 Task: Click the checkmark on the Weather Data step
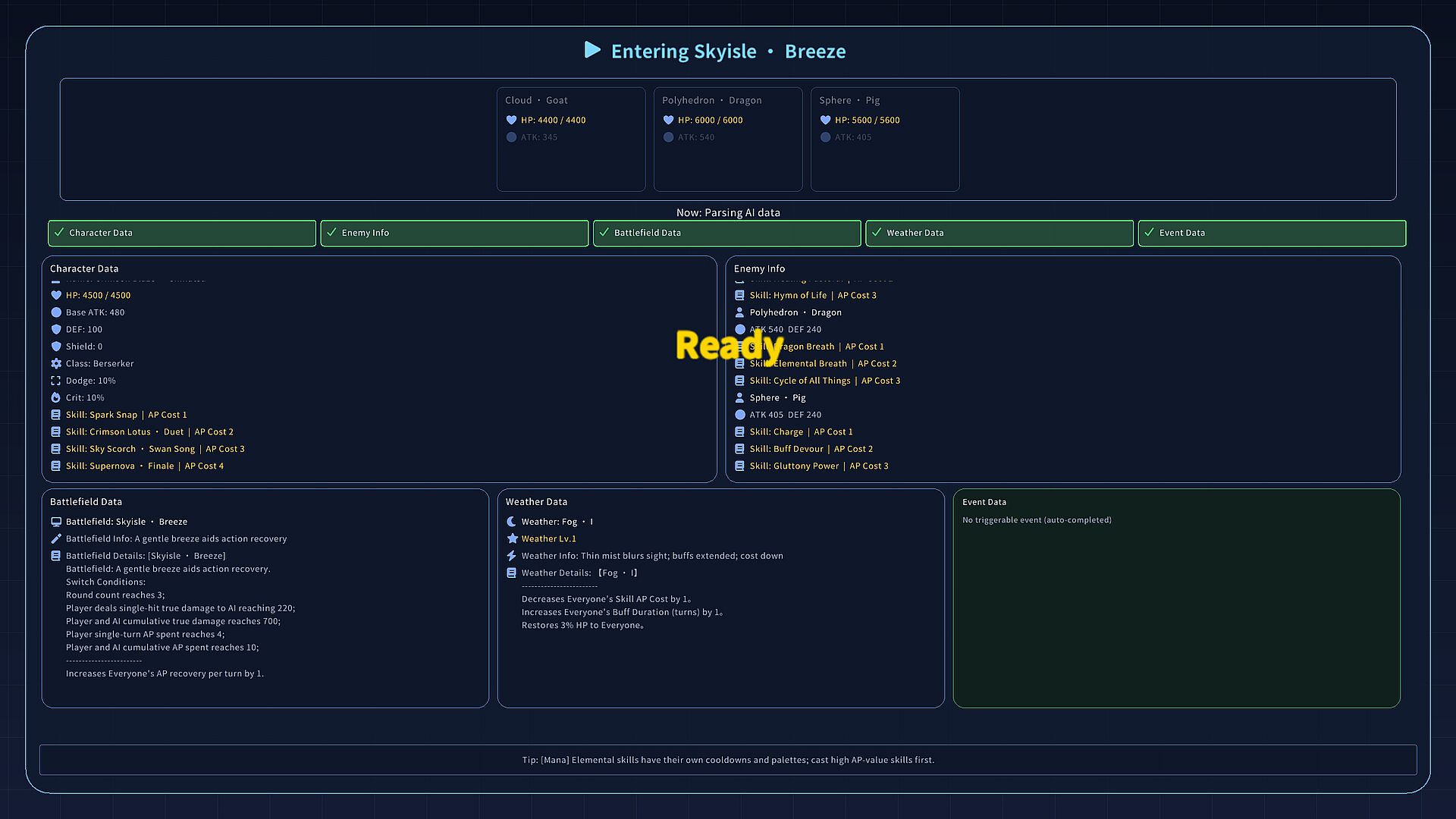[x=877, y=233]
